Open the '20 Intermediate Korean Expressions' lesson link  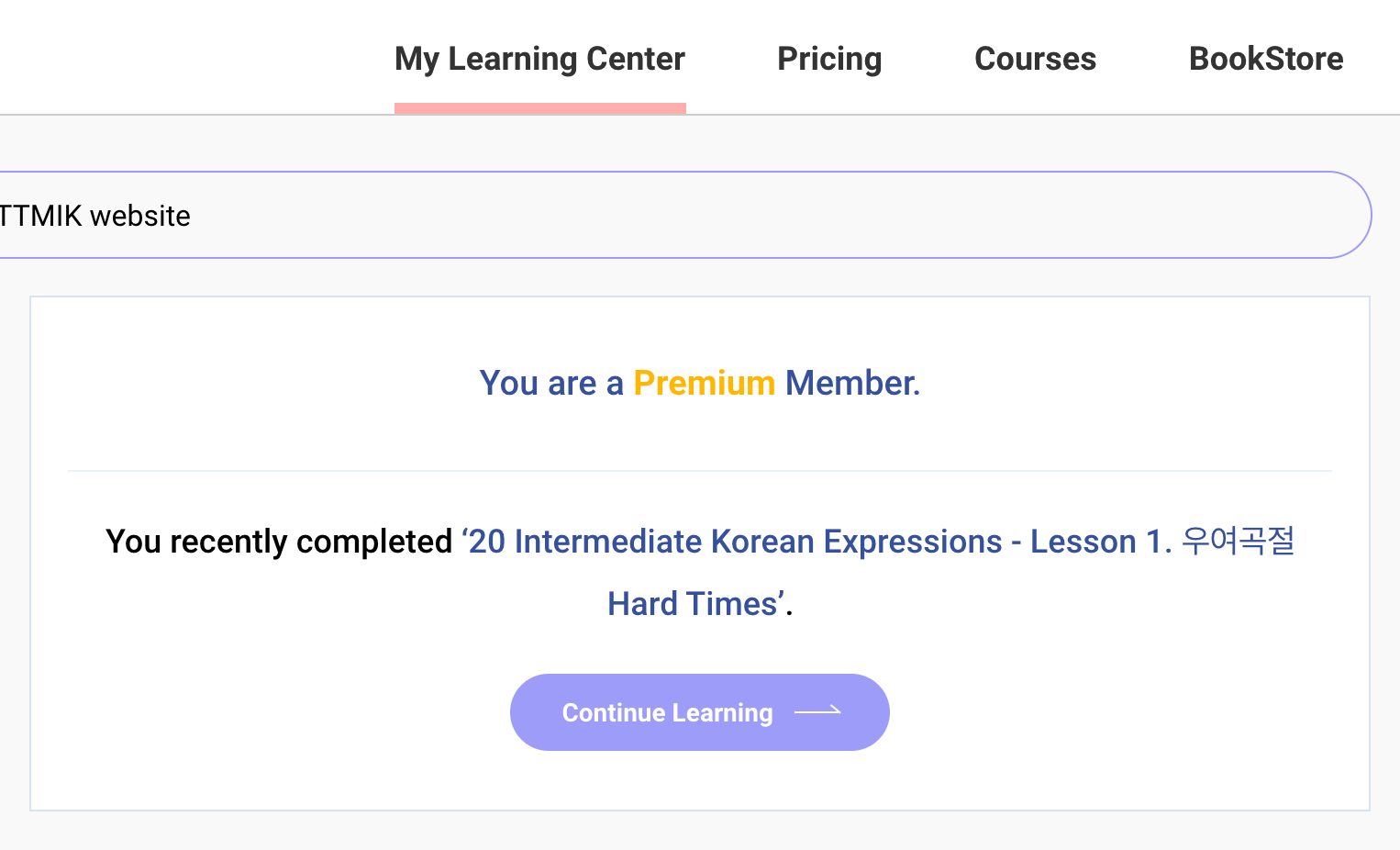(x=735, y=542)
